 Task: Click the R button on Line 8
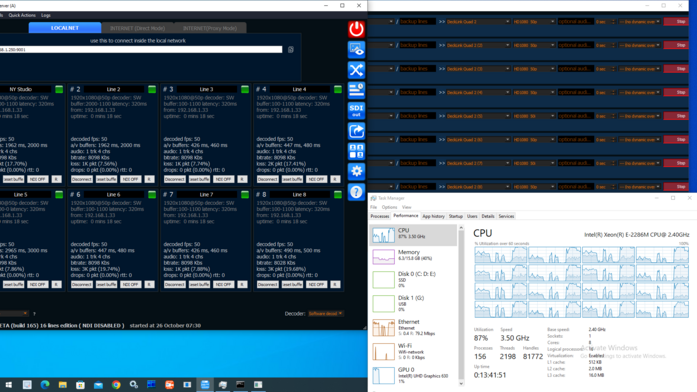pyautogui.click(x=335, y=284)
